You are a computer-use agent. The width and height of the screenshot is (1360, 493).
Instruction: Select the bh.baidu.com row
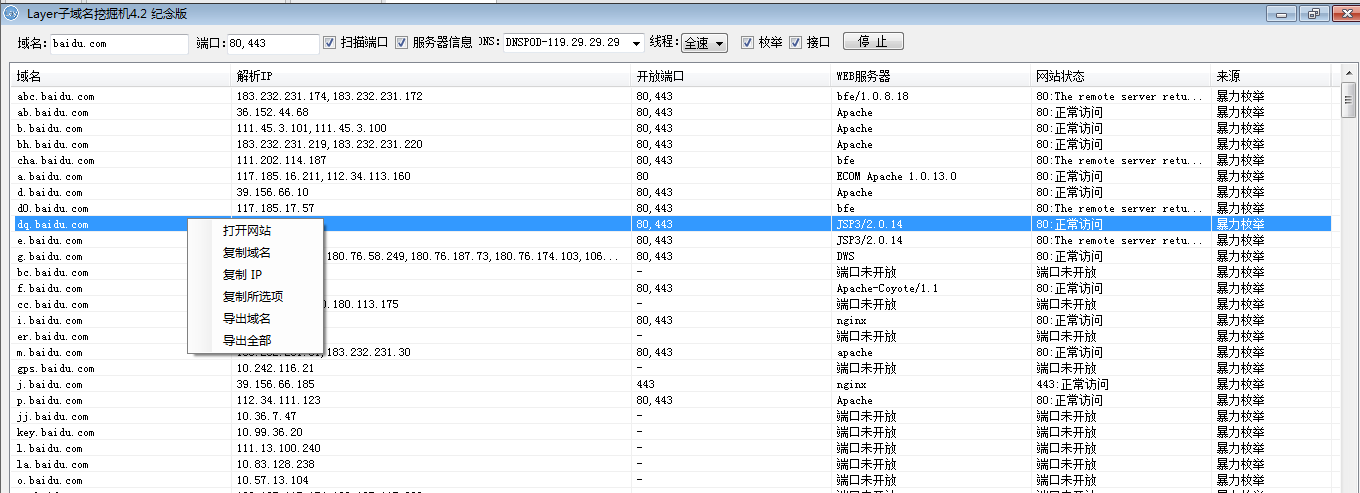click(x=671, y=144)
